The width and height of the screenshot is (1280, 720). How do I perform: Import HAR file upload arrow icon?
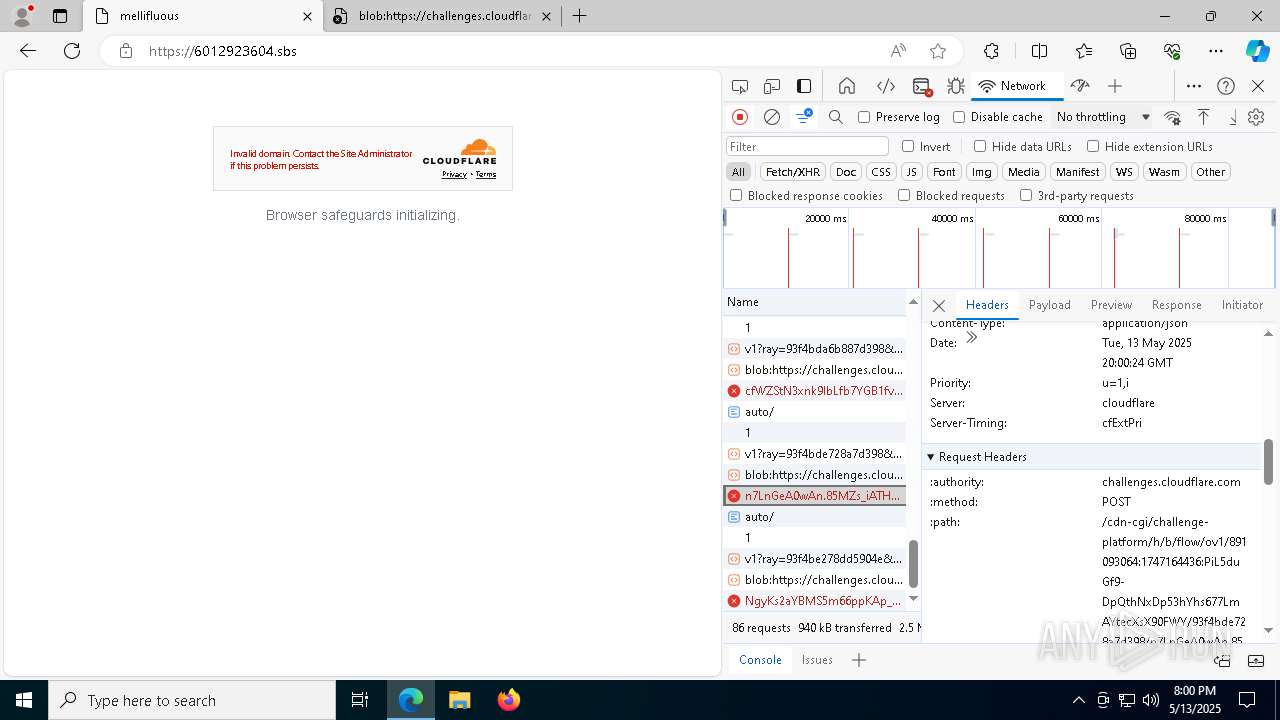(x=1204, y=117)
